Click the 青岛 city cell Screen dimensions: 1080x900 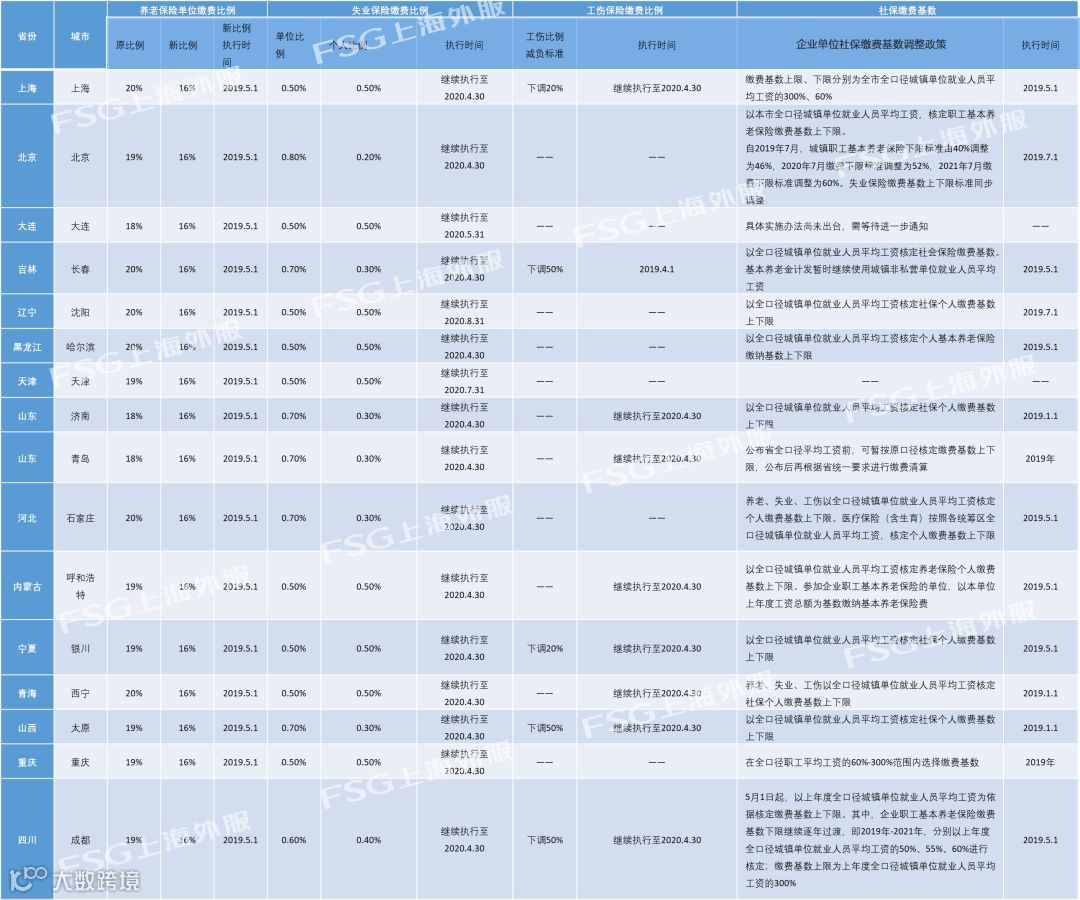point(80,459)
